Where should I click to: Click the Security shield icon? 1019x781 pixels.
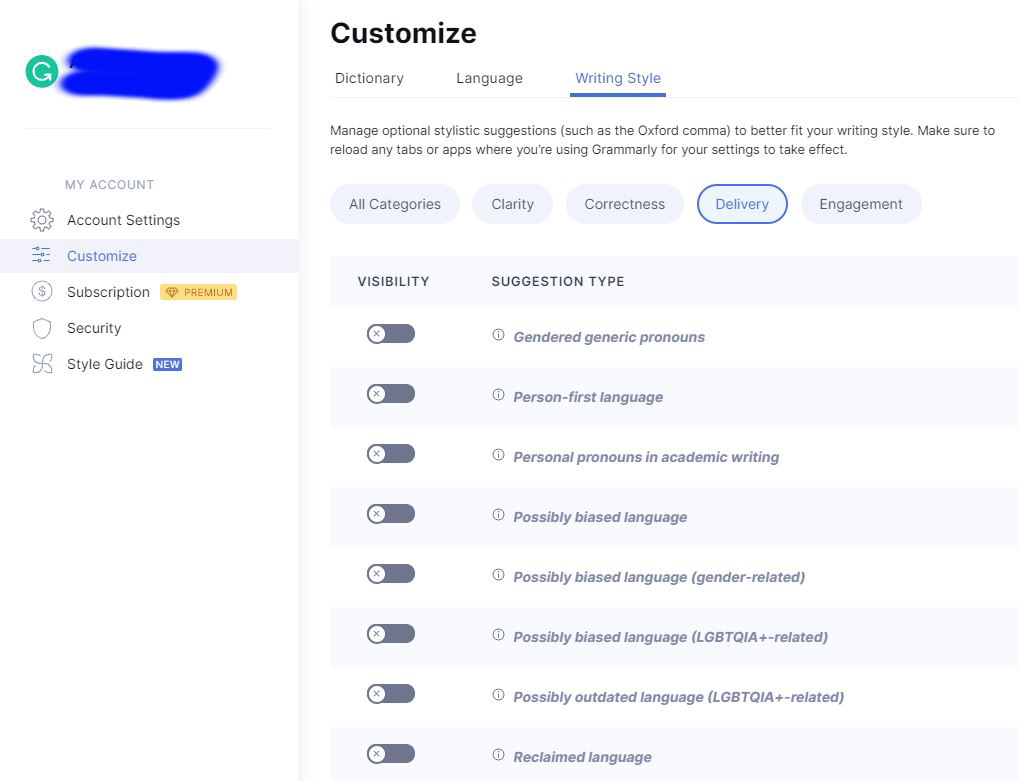(42, 328)
